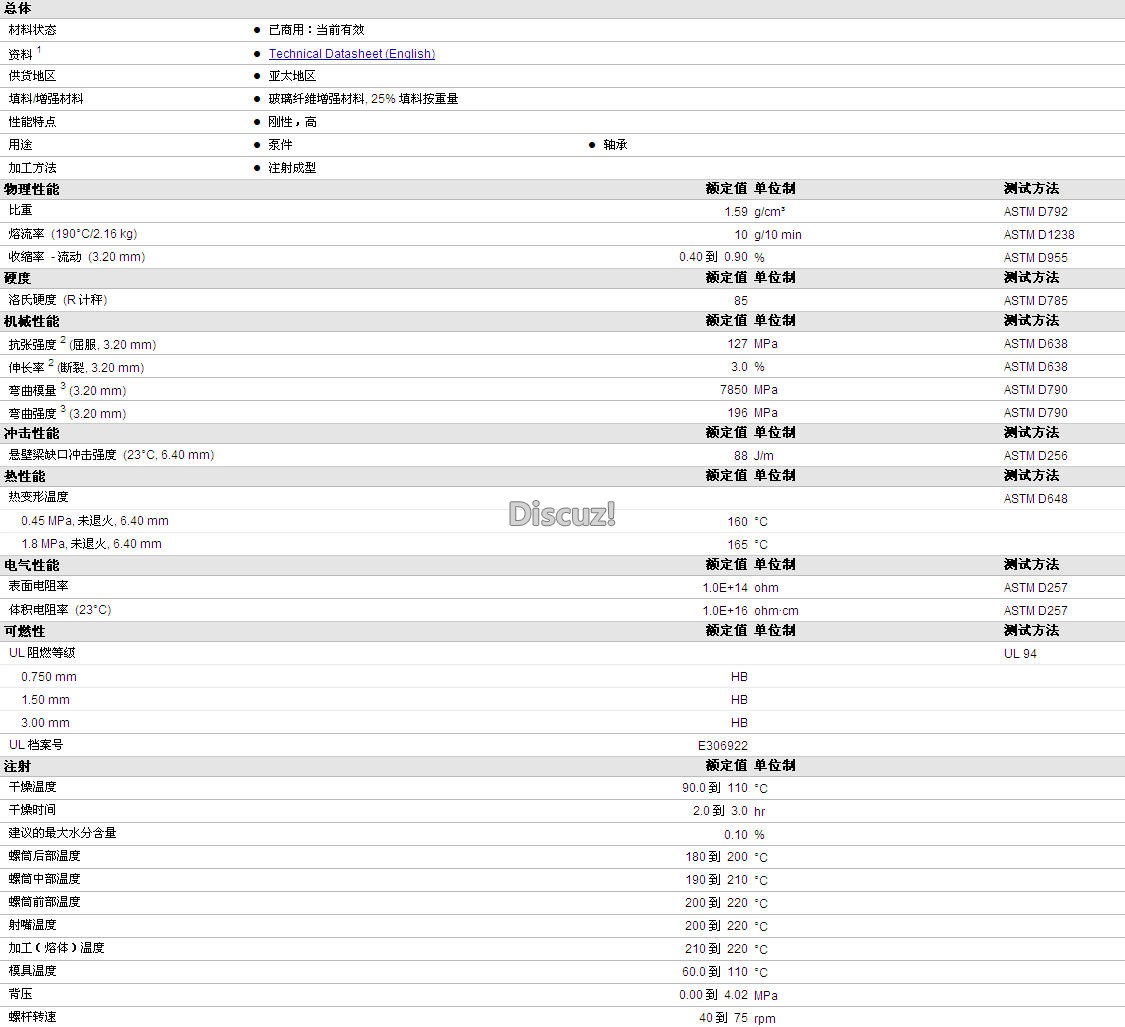The image size is (1125, 1027).
Task: Click the 体积电阻率 (23°C) label
Action: pos(60,610)
